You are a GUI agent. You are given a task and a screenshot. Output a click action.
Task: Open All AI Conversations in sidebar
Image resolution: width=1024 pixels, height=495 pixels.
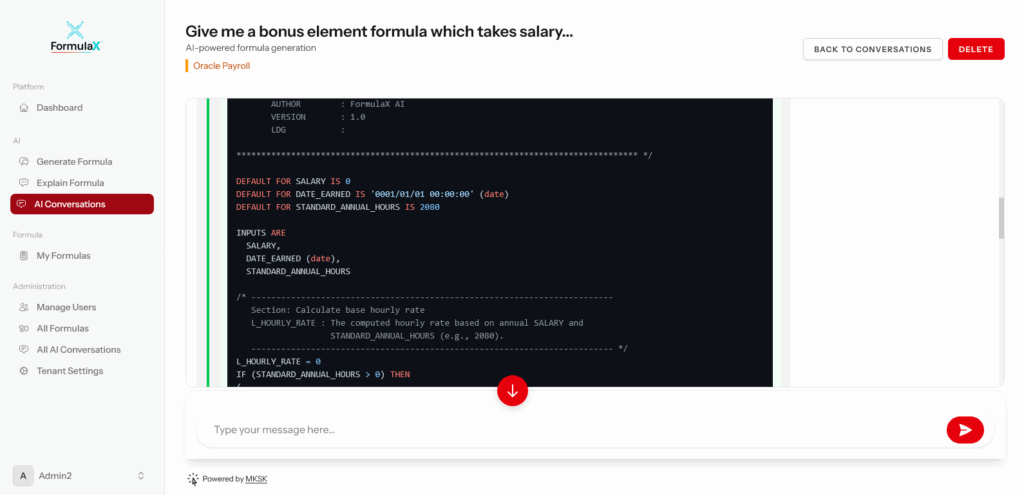pos(78,350)
